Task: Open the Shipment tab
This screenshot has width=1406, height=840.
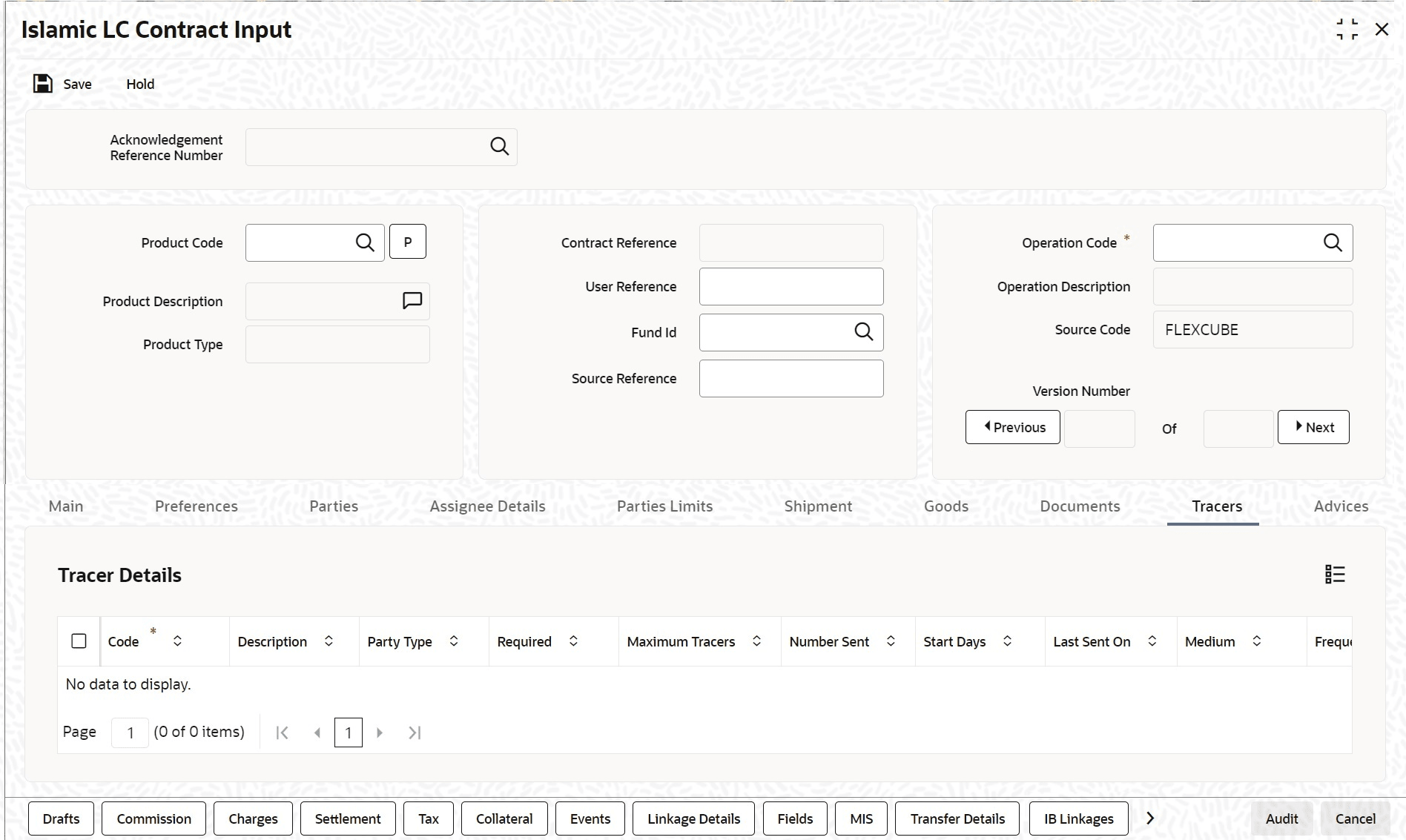Action: coord(819,506)
